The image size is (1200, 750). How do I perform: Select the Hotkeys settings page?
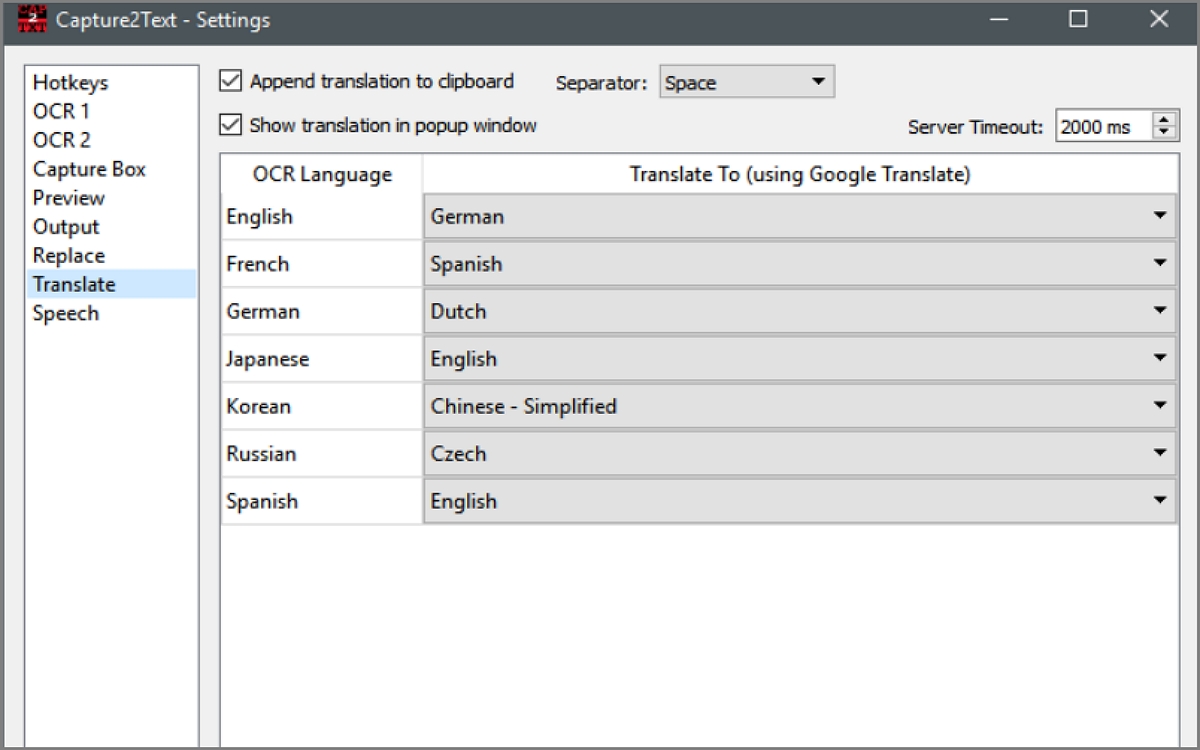(70, 83)
